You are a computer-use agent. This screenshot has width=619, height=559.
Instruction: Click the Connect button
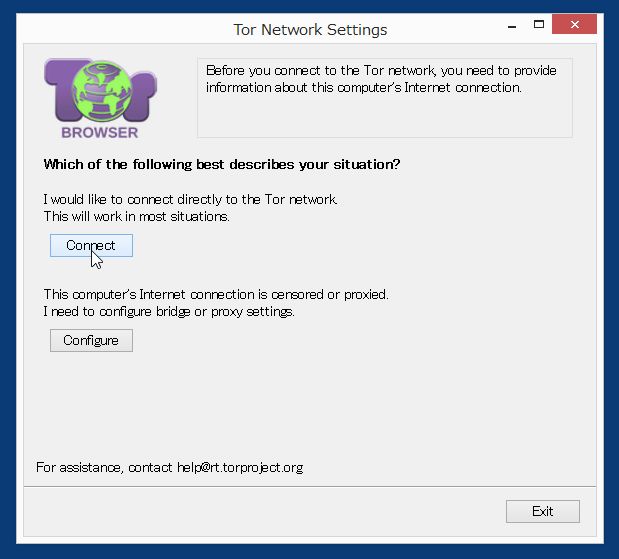tap(91, 246)
